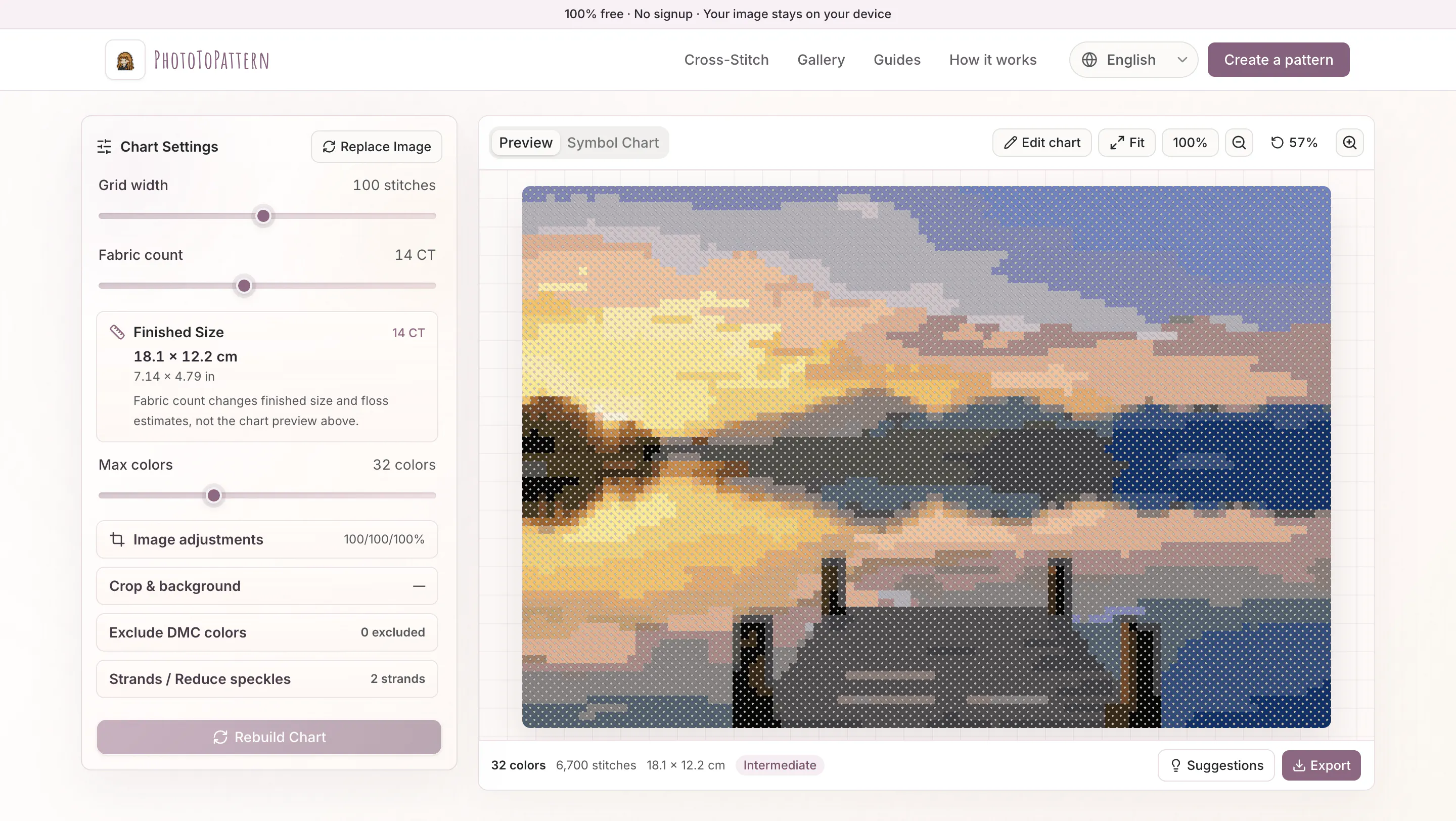This screenshot has width=1456, height=821.
Task: Set zoom to 100%
Action: [x=1190, y=143]
